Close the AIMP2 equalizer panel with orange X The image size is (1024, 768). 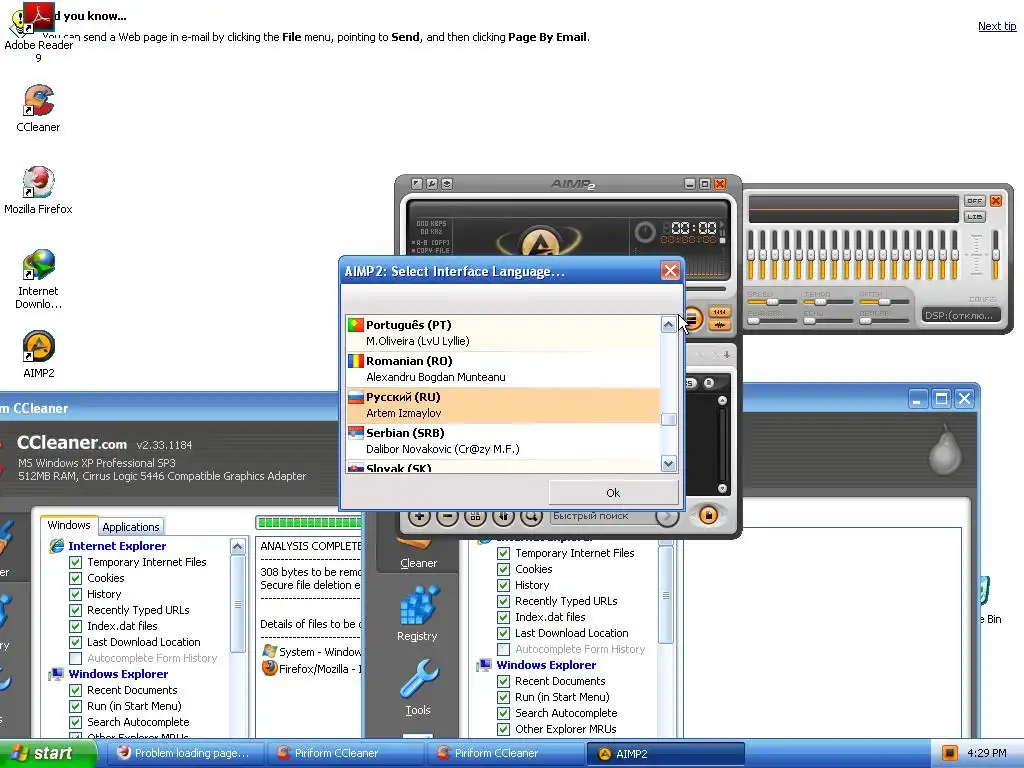pos(996,200)
